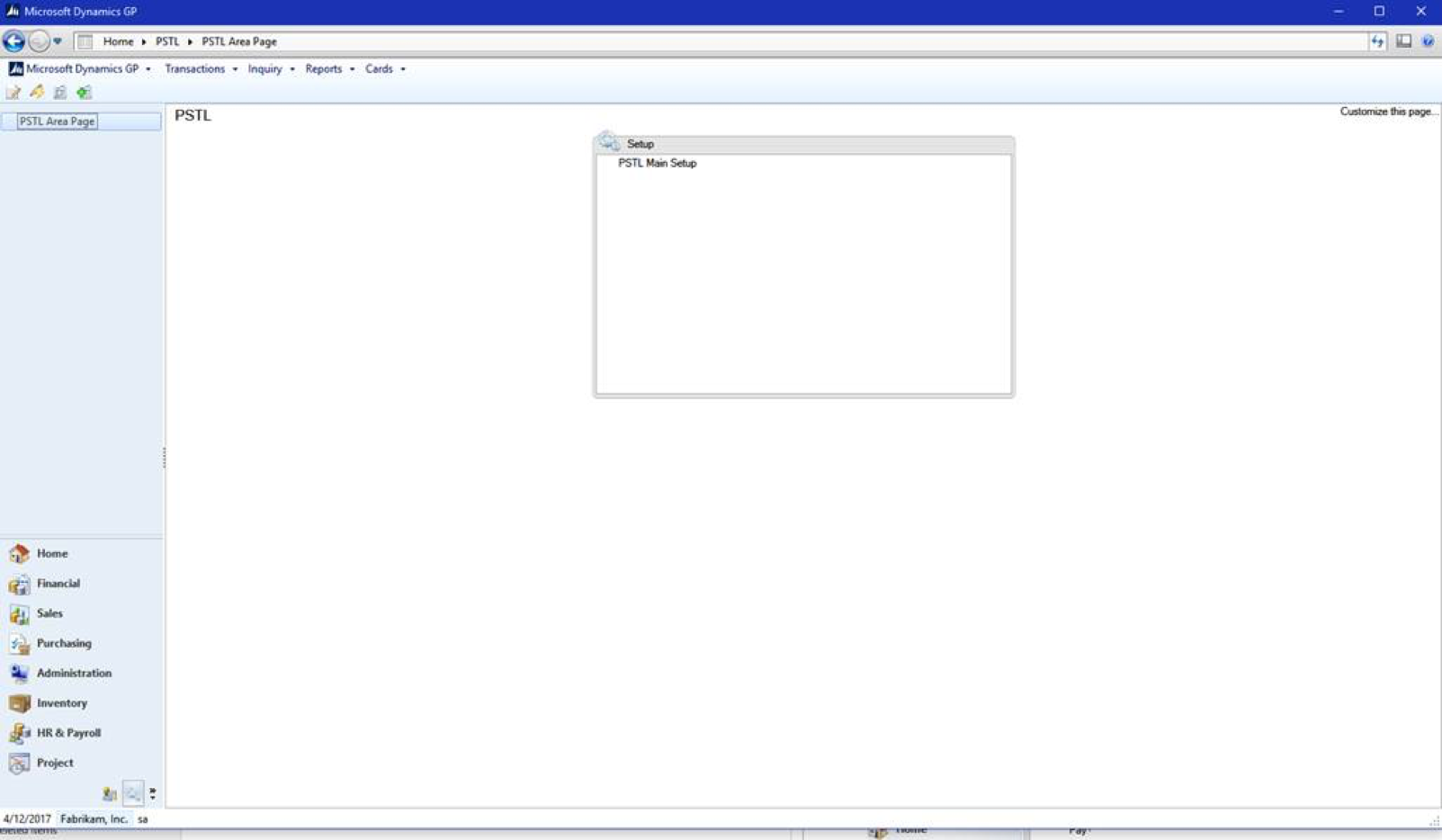1442x840 pixels.
Task: Select the PSTL Area Page breadcrumb
Action: pos(239,41)
